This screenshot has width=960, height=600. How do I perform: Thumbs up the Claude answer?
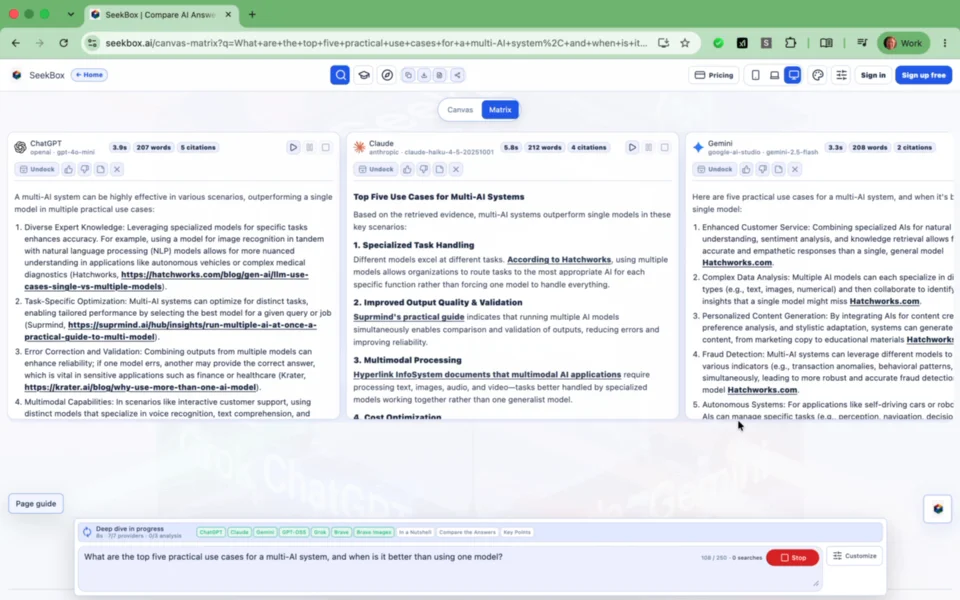[x=407, y=169]
